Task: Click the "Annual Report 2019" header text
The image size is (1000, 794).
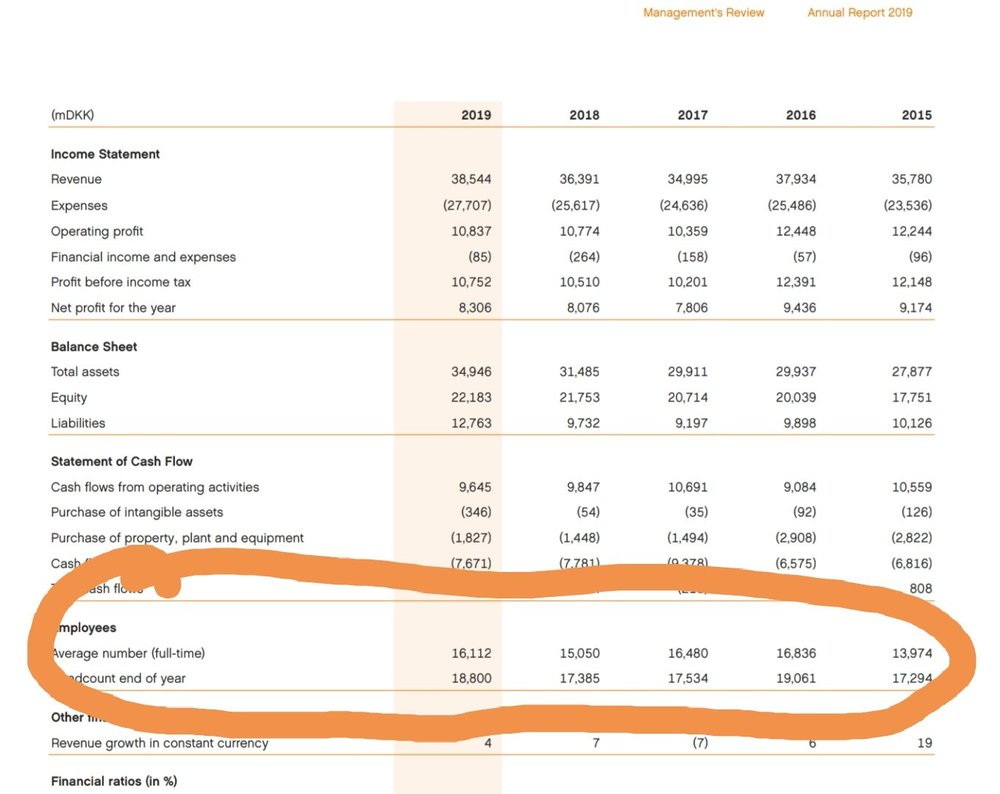Action: tap(860, 13)
